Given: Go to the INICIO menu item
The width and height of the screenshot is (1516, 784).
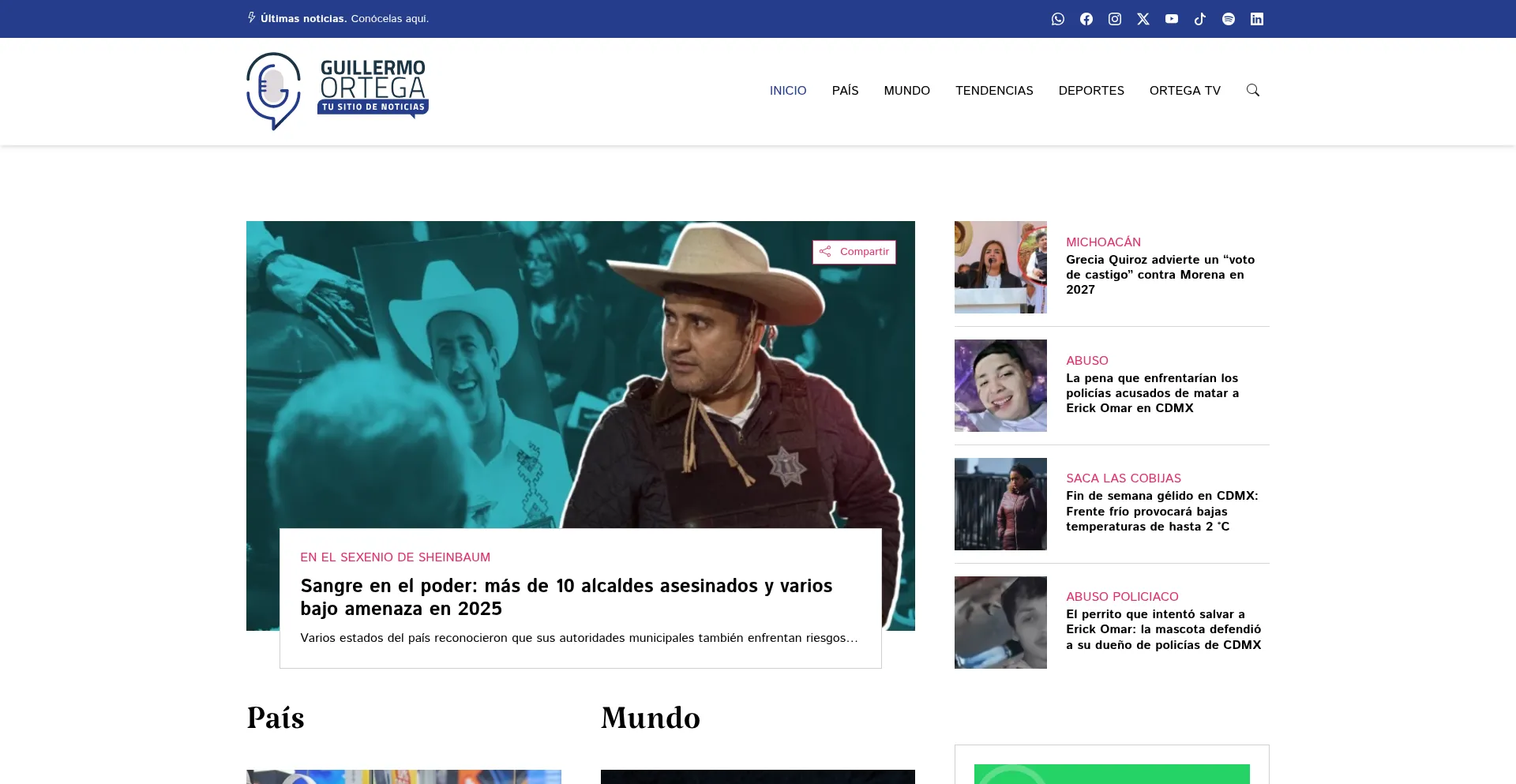Looking at the screenshot, I should [x=788, y=91].
